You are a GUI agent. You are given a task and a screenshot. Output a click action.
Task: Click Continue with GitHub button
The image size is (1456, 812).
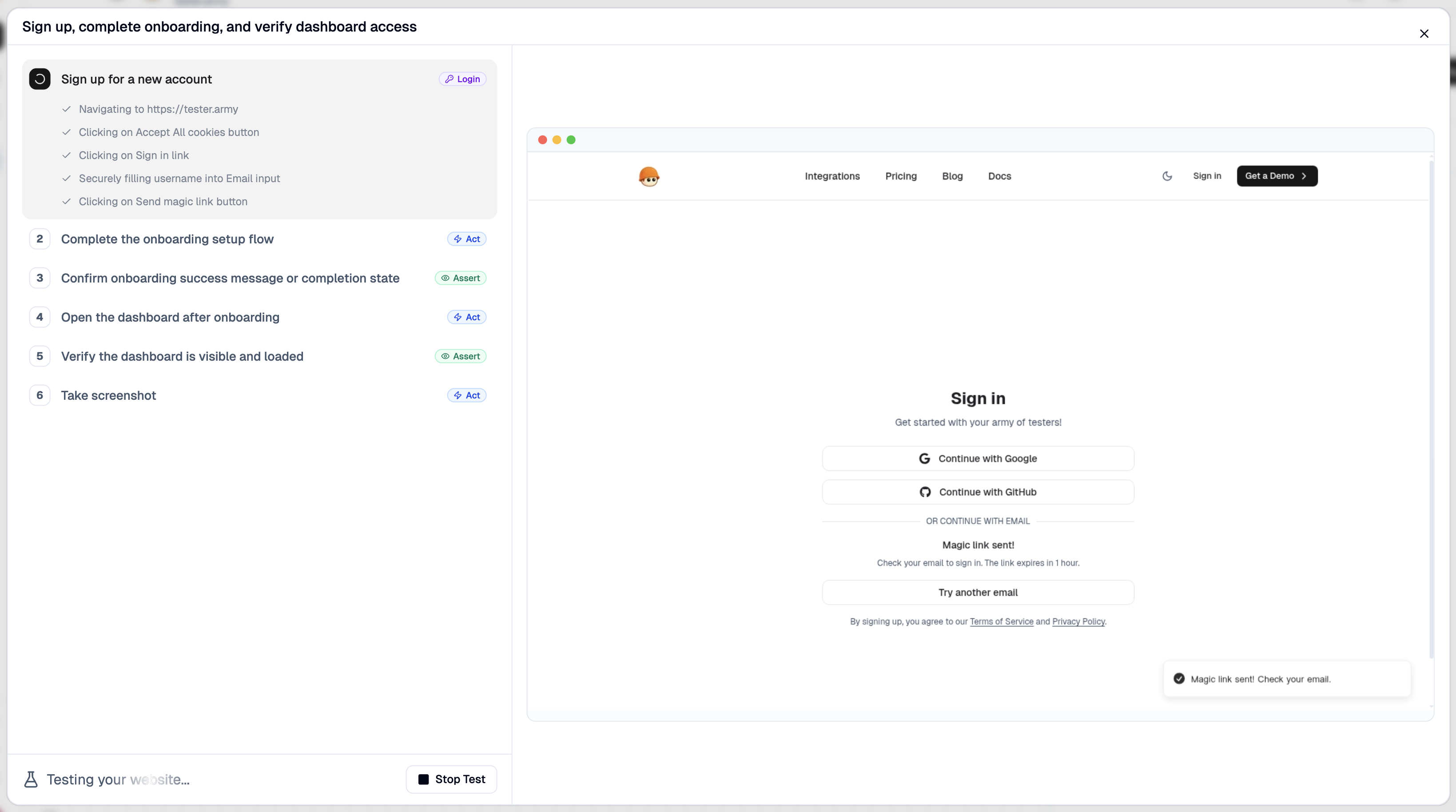(978, 492)
